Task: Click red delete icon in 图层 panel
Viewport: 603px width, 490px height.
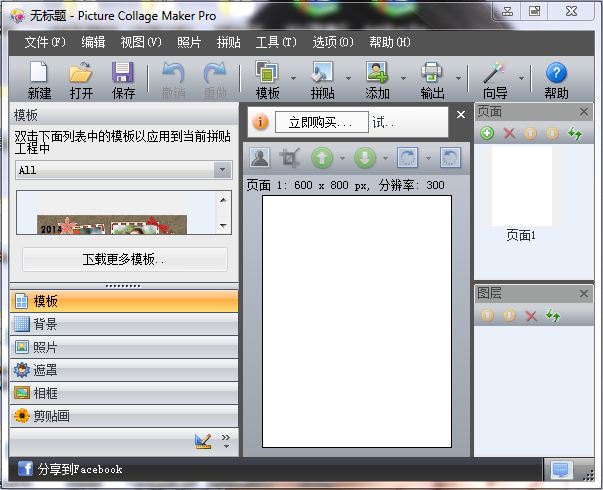Action: coord(531,316)
